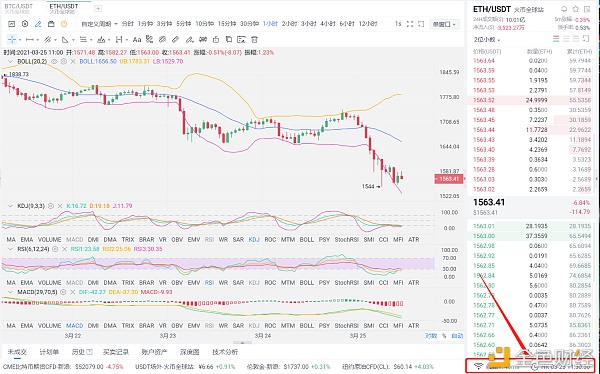
Task: Open the 计划单 tab at bottom
Action: tap(49, 352)
